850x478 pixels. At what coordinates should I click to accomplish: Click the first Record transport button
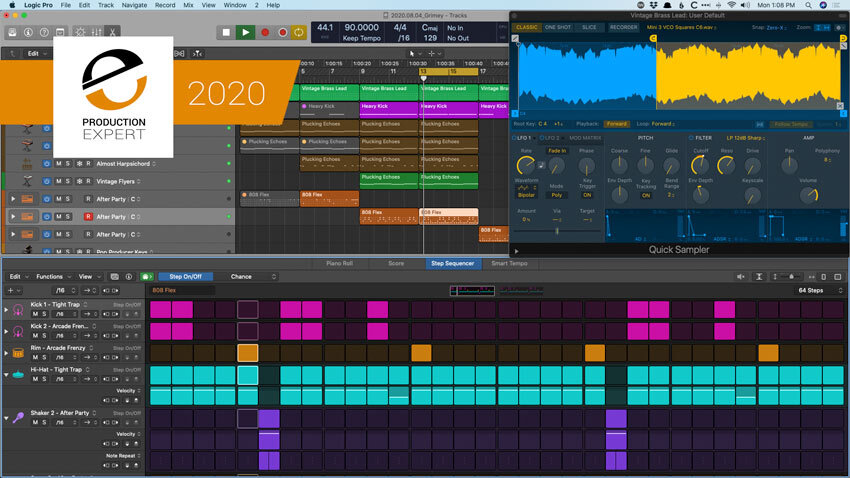(265, 33)
